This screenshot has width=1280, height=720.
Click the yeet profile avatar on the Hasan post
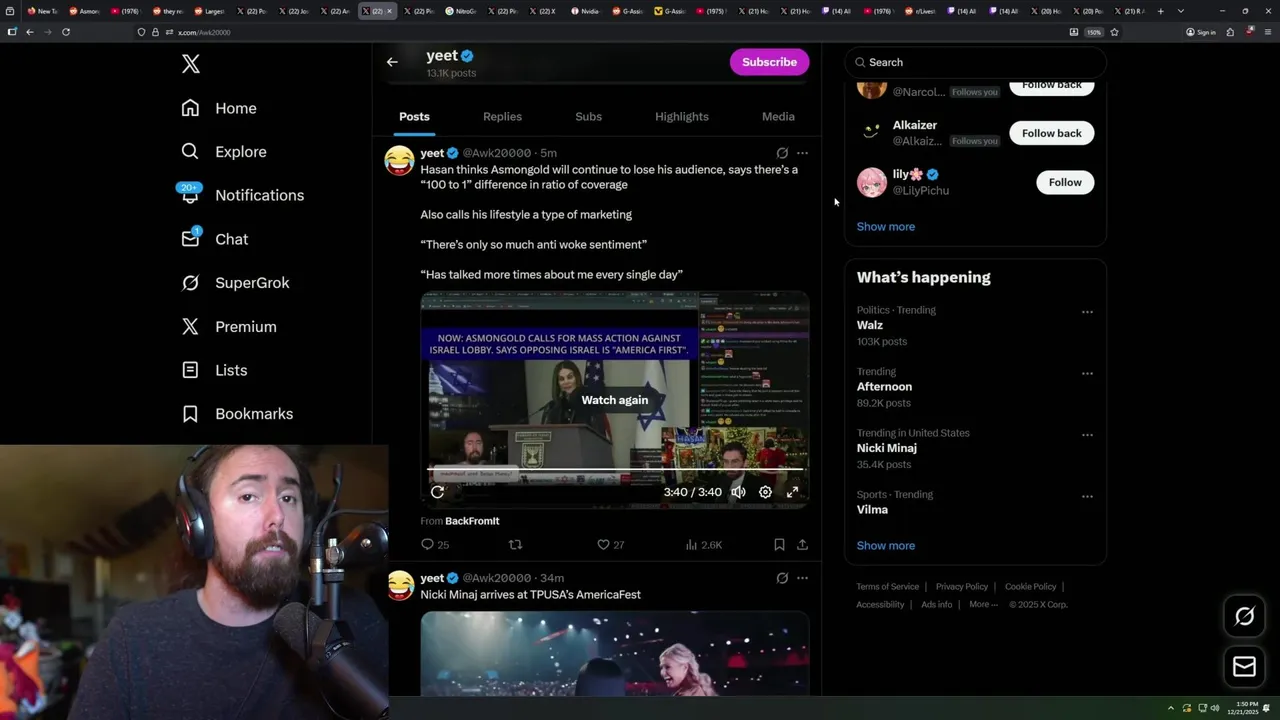coord(399,160)
